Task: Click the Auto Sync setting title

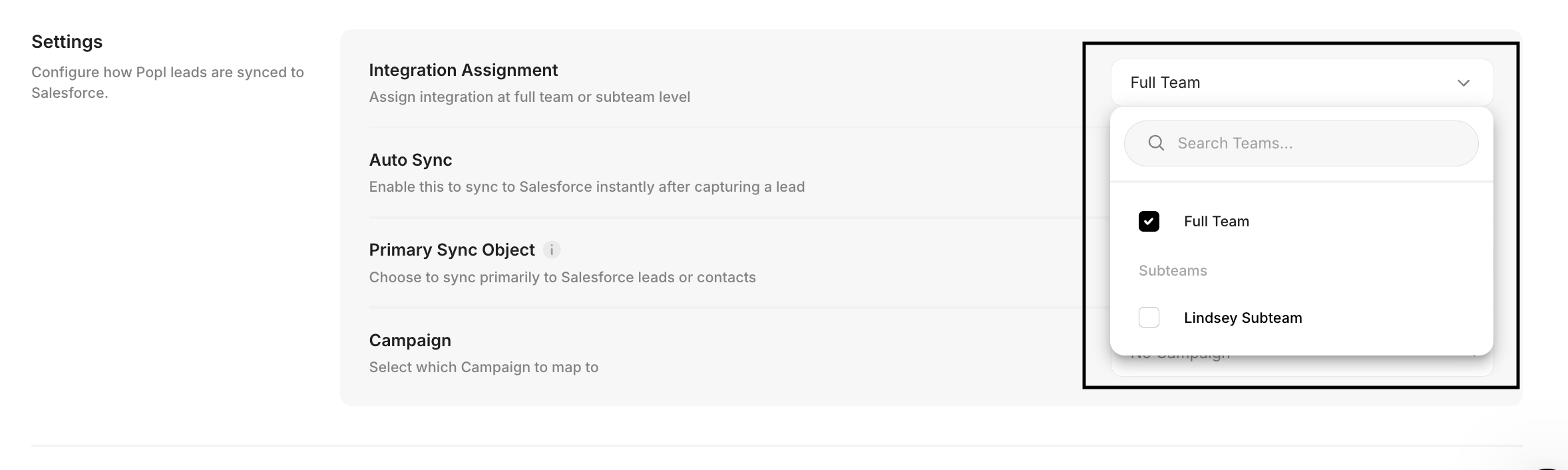Action: [x=410, y=160]
